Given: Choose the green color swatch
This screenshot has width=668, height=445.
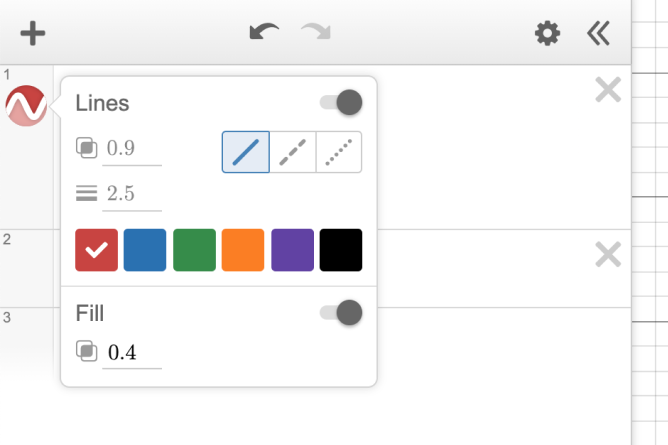Looking at the screenshot, I should (194, 250).
